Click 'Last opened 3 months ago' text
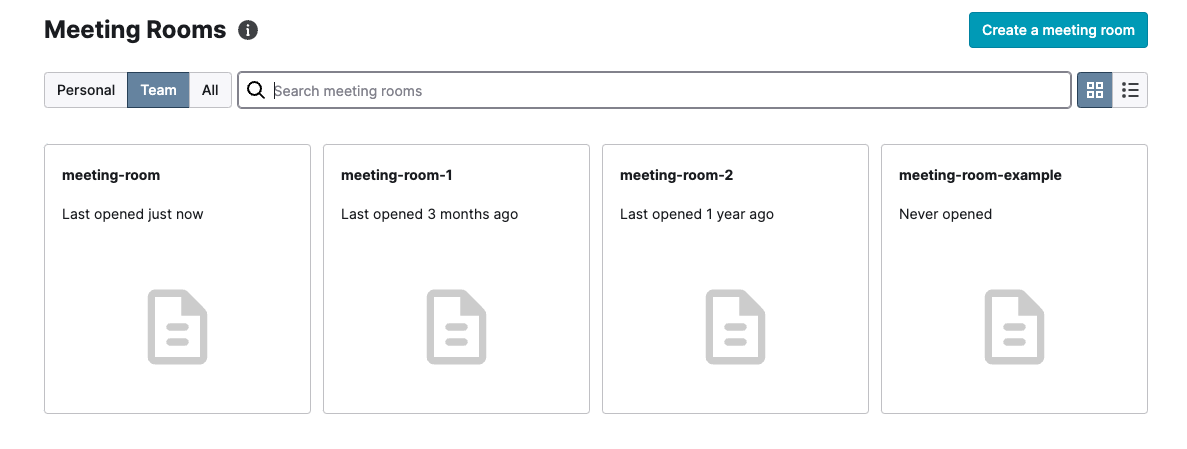Screen dimensions: 1187x449 (429, 214)
